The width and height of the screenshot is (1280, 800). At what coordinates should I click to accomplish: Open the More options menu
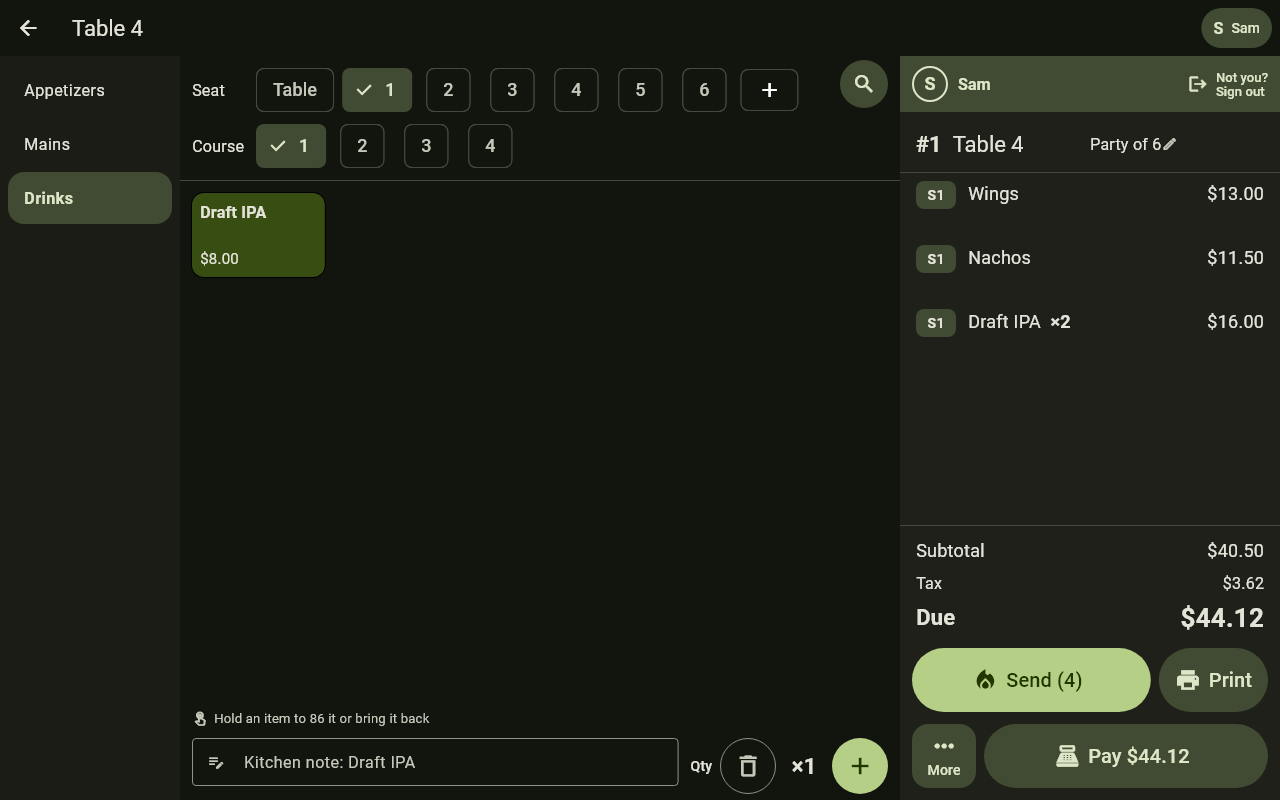(x=944, y=756)
